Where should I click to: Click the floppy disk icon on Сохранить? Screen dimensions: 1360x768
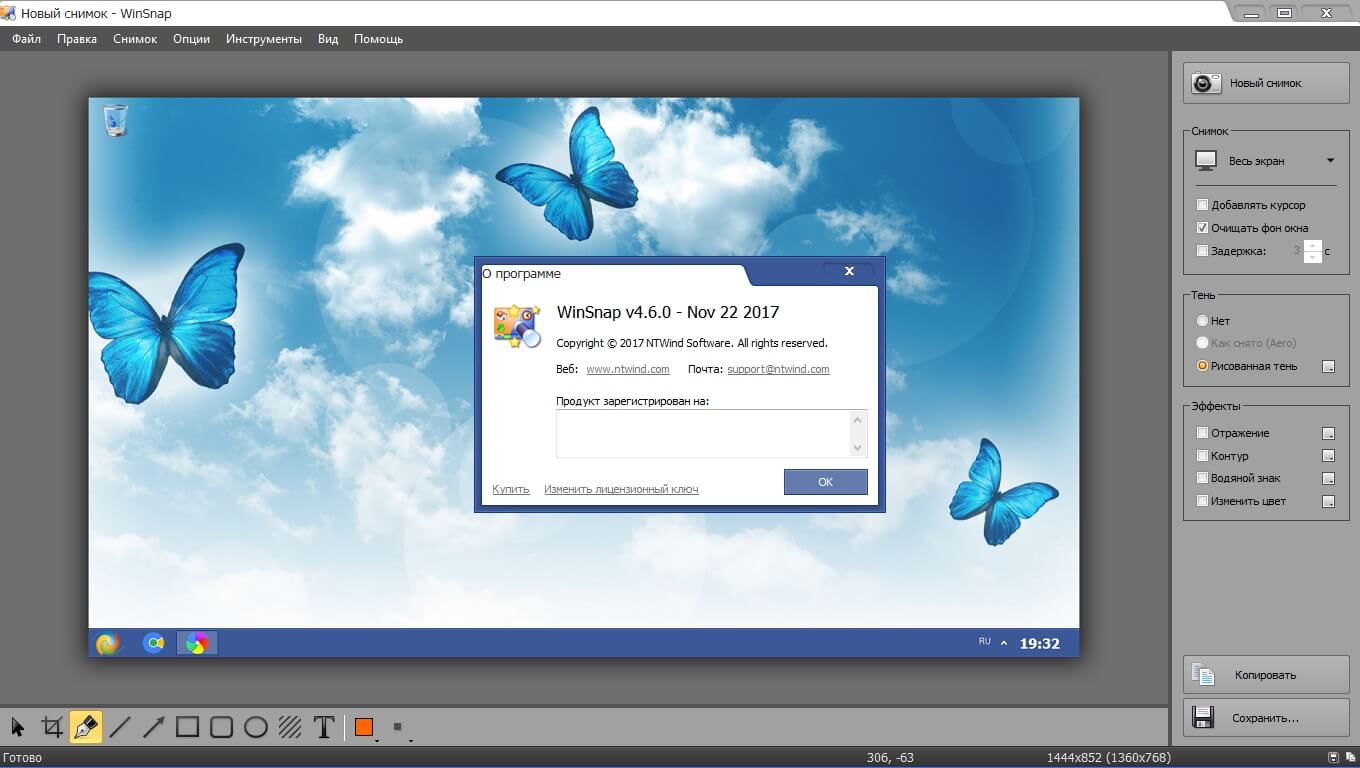pyautogui.click(x=1203, y=718)
